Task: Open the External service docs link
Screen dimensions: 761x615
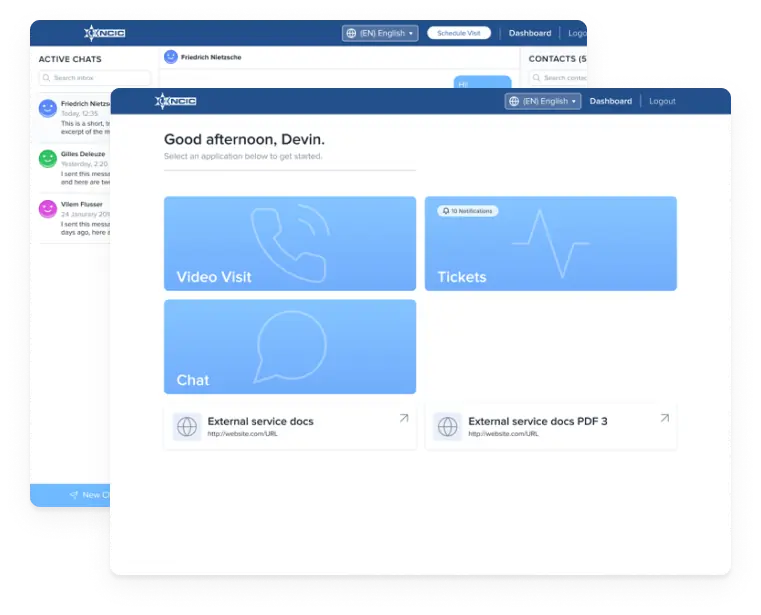Action: click(x=290, y=427)
